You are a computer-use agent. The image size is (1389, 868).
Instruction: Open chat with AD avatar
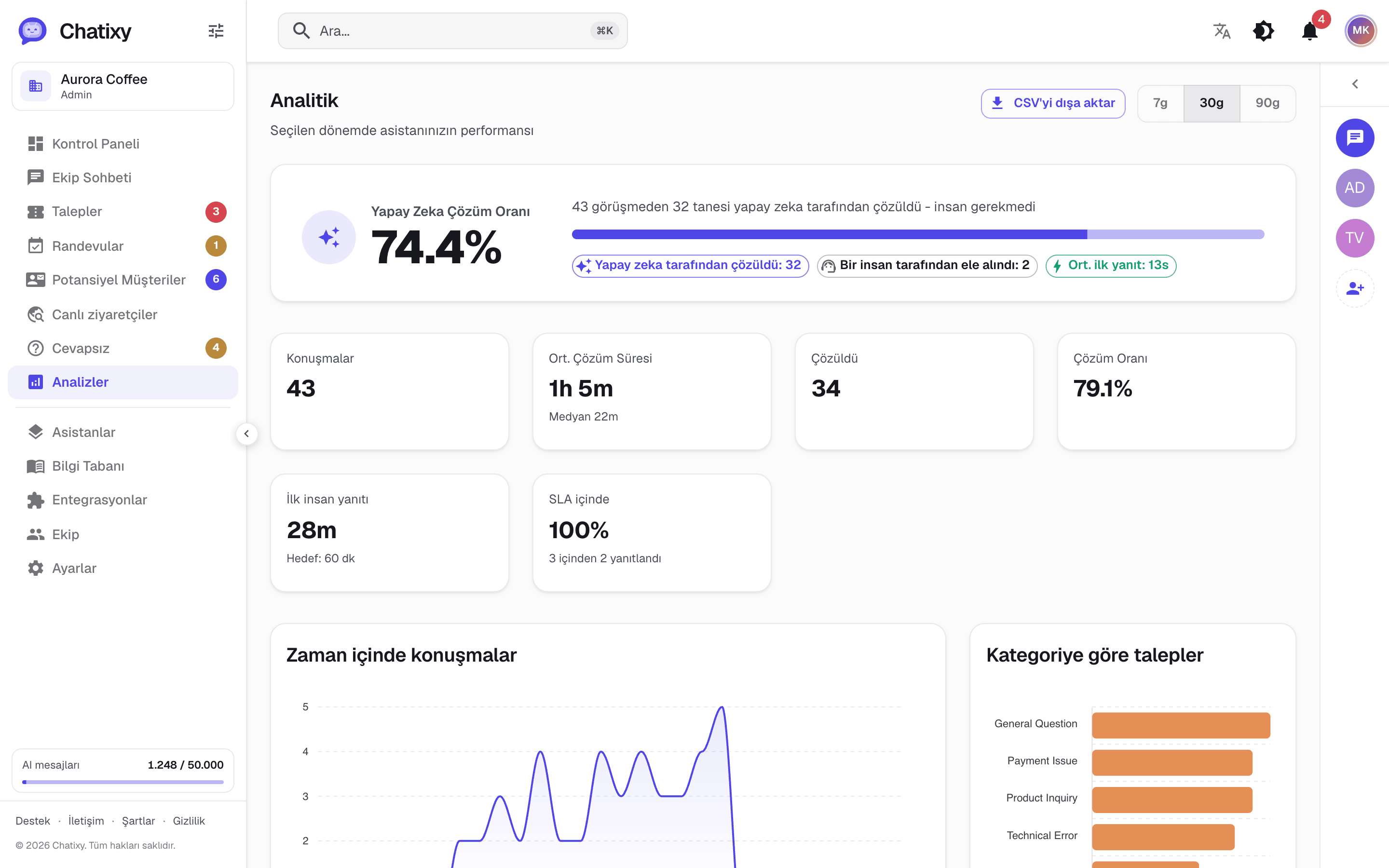coord(1355,188)
